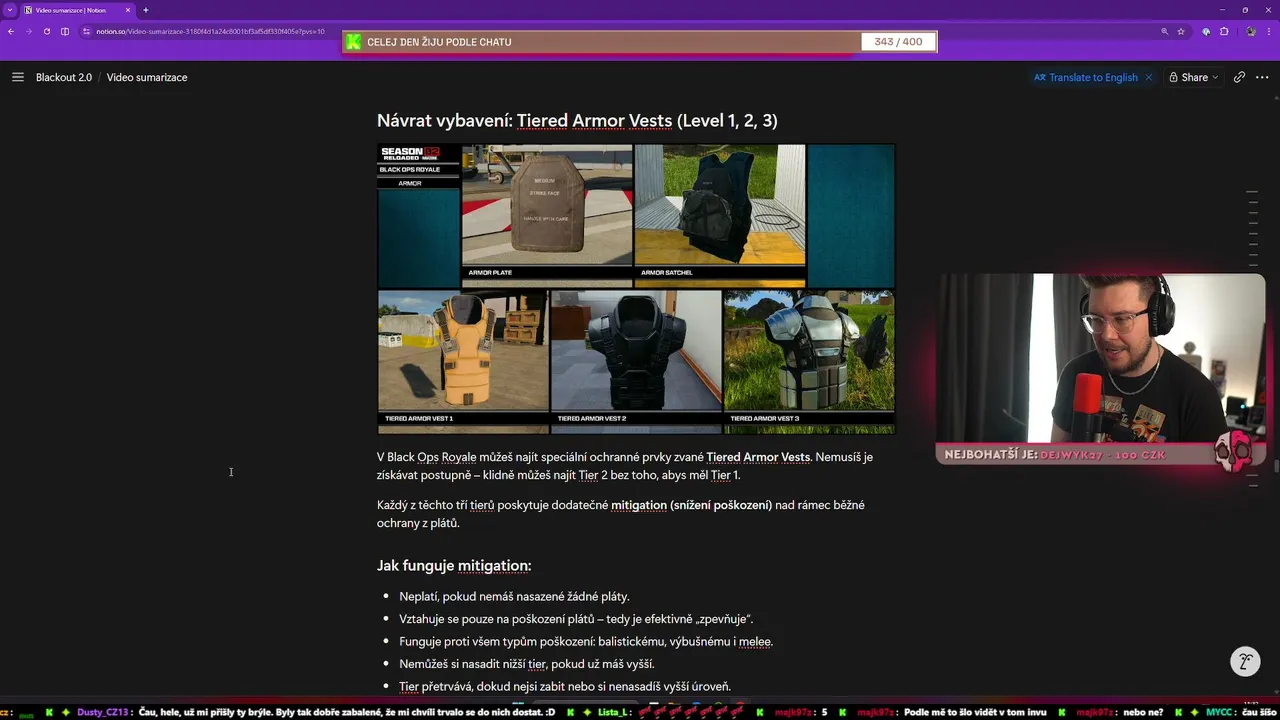Click the heading Návrat vybavení: Tiered Armor Vests
The width and height of the screenshot is (1280, 720).
point(577,120)
